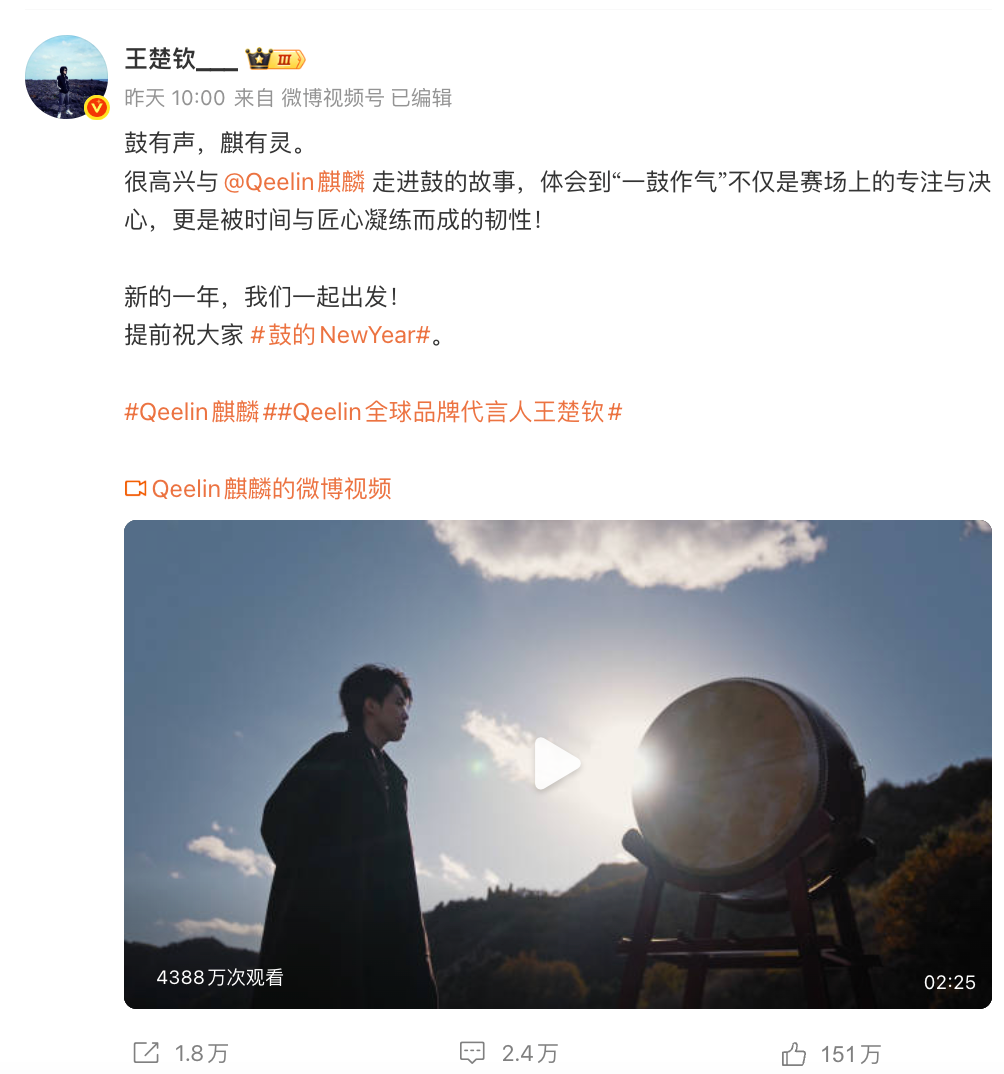Like the post with thumbs-up icon
Viewport: 1004px width, 1074px height.
pyautogui.click(x=794, y=1053)
